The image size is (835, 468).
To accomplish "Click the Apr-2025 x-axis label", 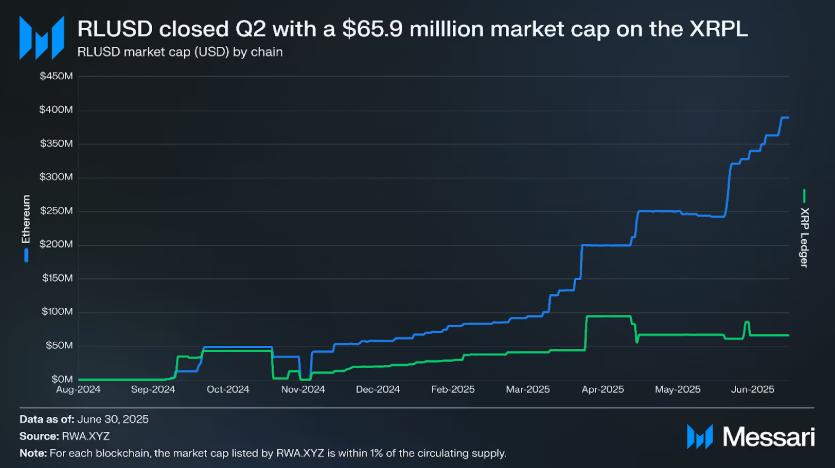I will pyautogui.click(x=602, y=389).
